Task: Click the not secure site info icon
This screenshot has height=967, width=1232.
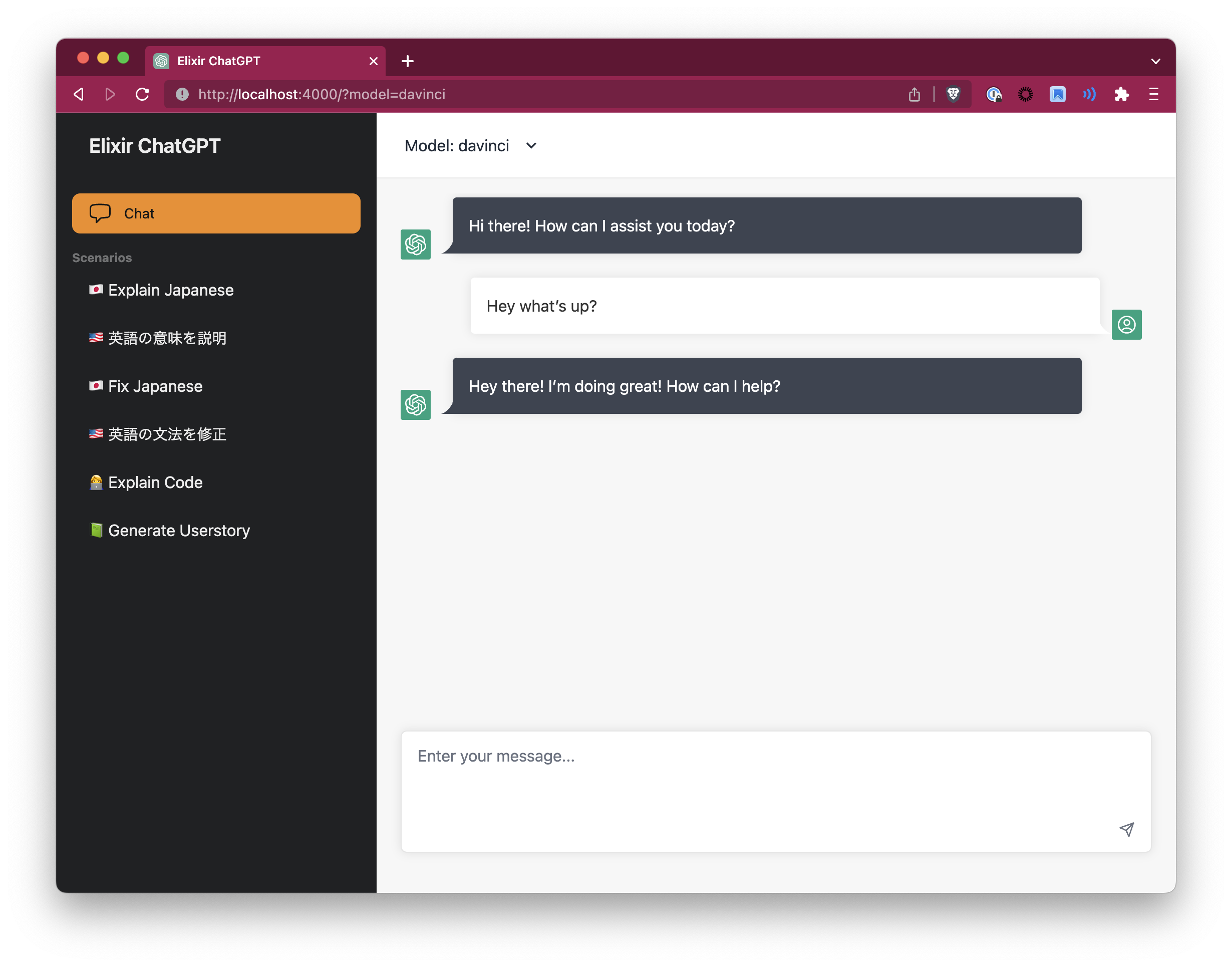Action: pyautogui.click(x=182, y=94)
